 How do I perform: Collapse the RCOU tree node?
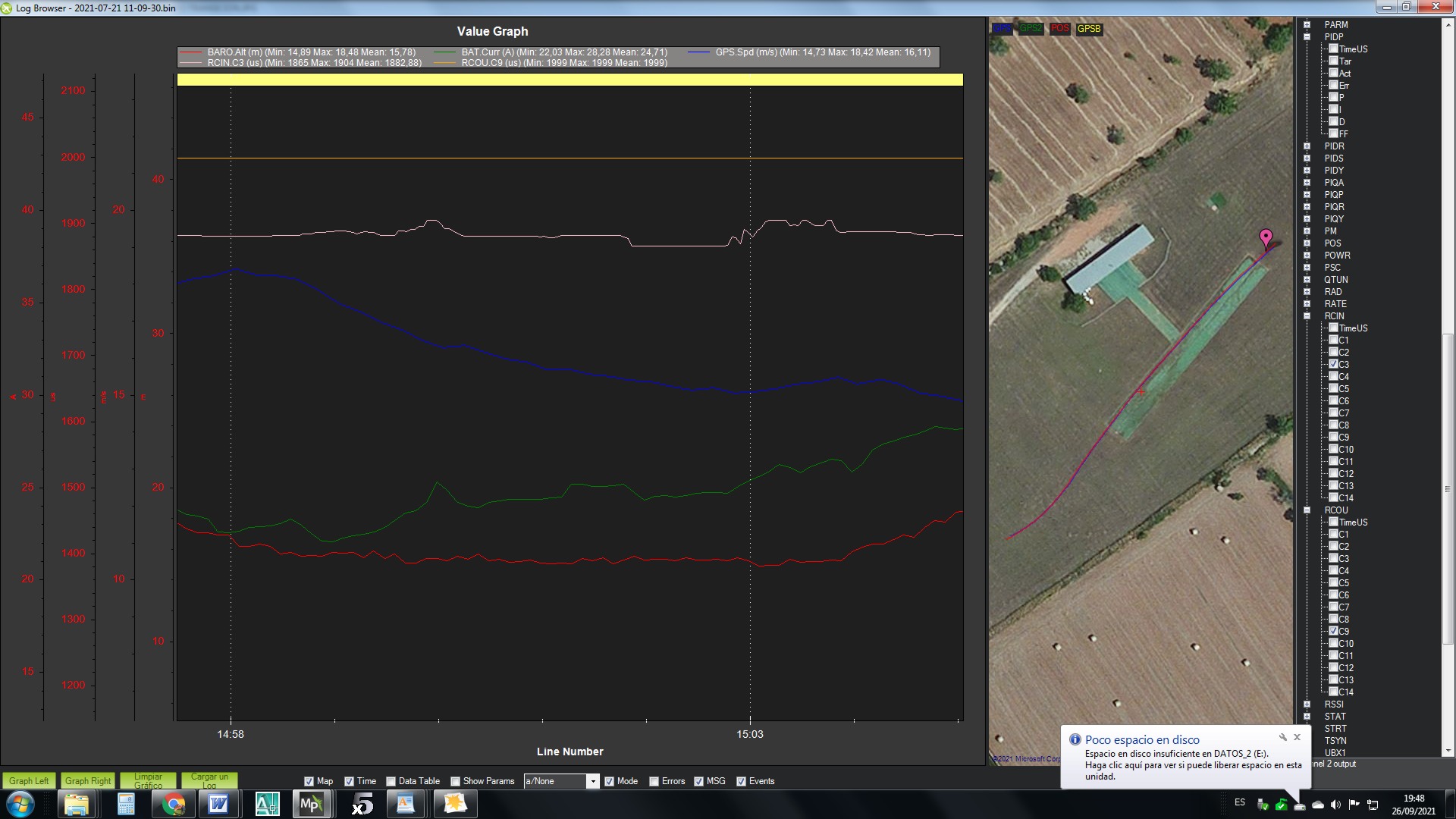tap(1307, 510)
